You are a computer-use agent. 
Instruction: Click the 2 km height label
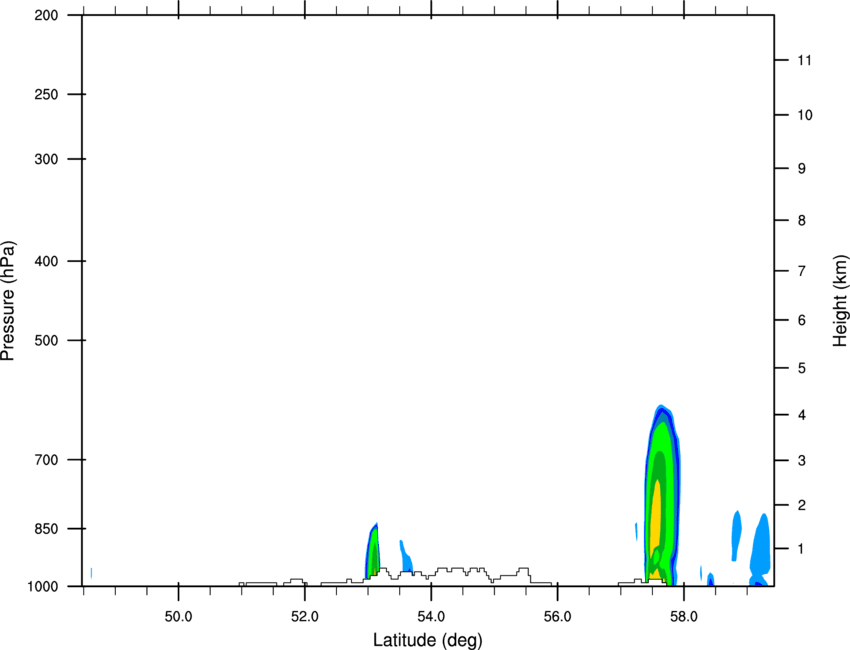coord(802,505)
